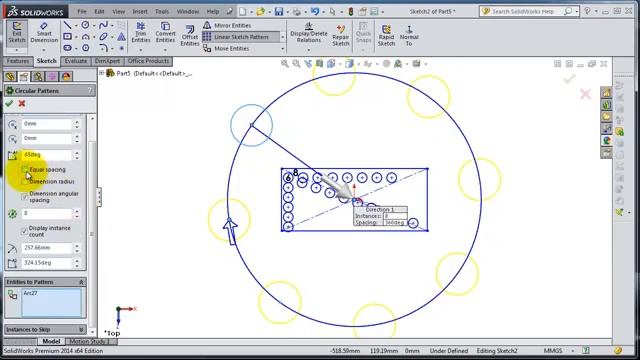
Task: Click the Zoom to Fit icon
Action: [x=284, y=64]
